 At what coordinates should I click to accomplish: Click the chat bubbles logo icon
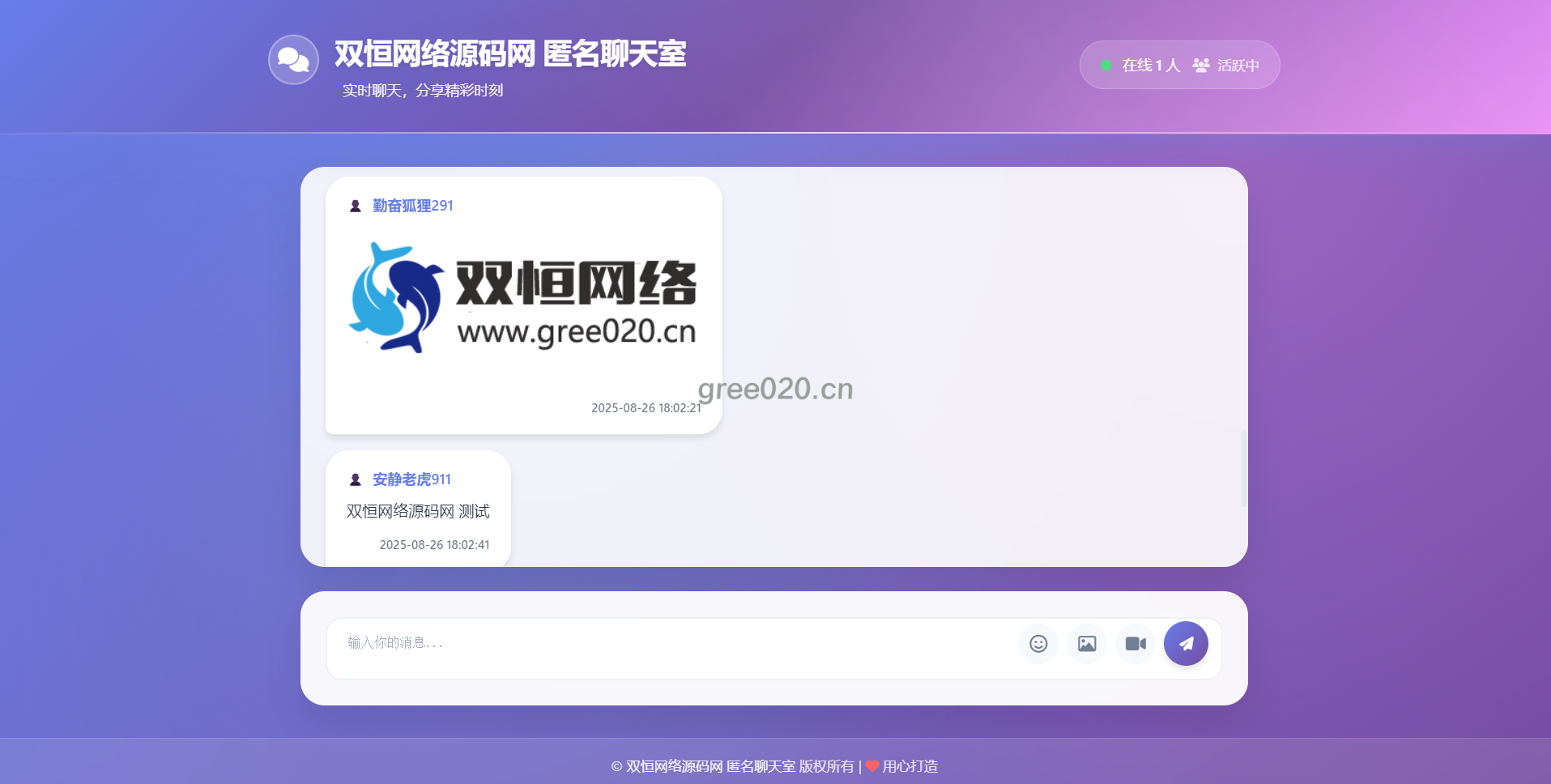click(x=293, y=59)
